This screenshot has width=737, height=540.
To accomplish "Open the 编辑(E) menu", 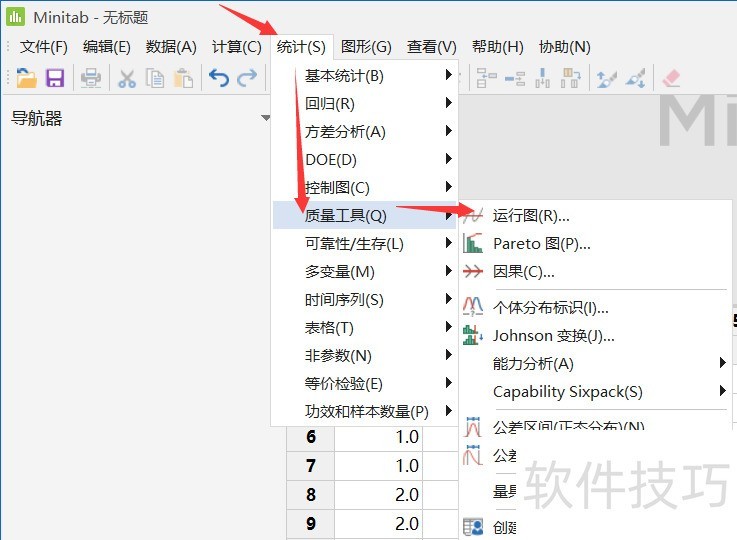I will click(106, 47).
